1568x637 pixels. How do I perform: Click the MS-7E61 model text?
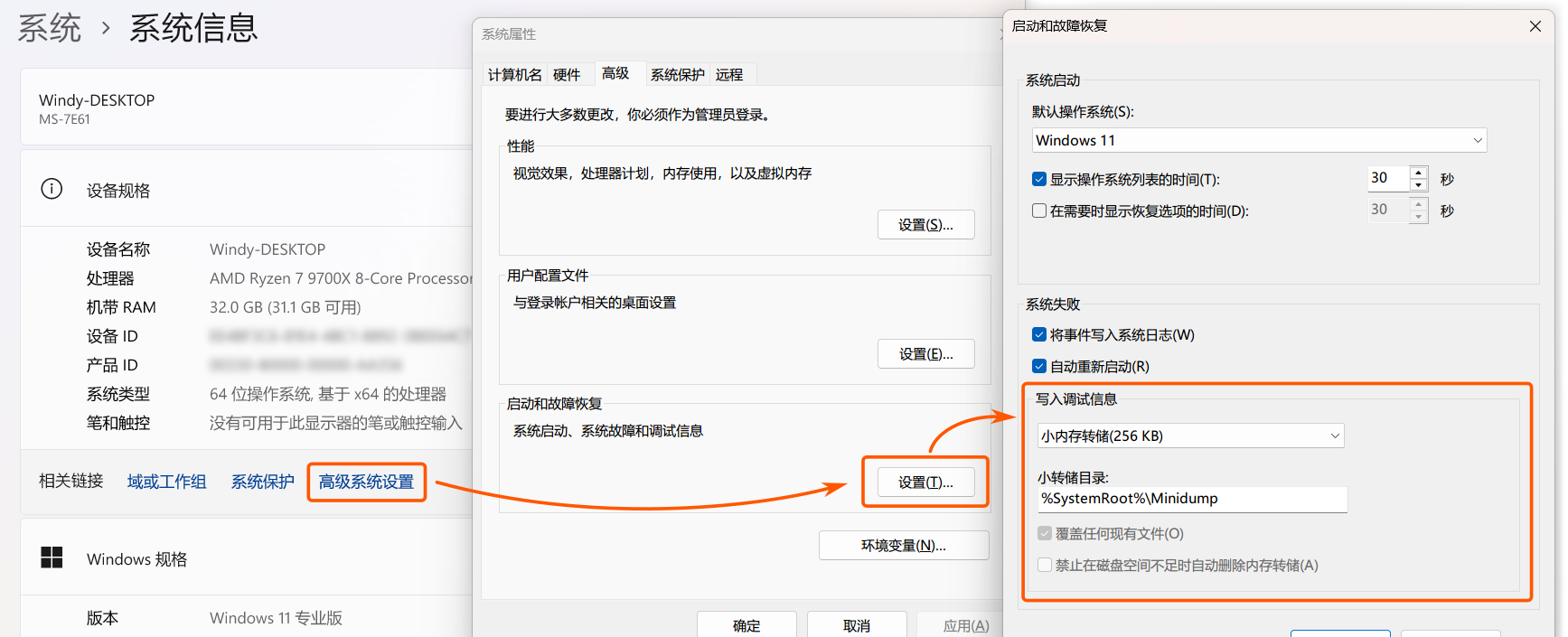64,119
